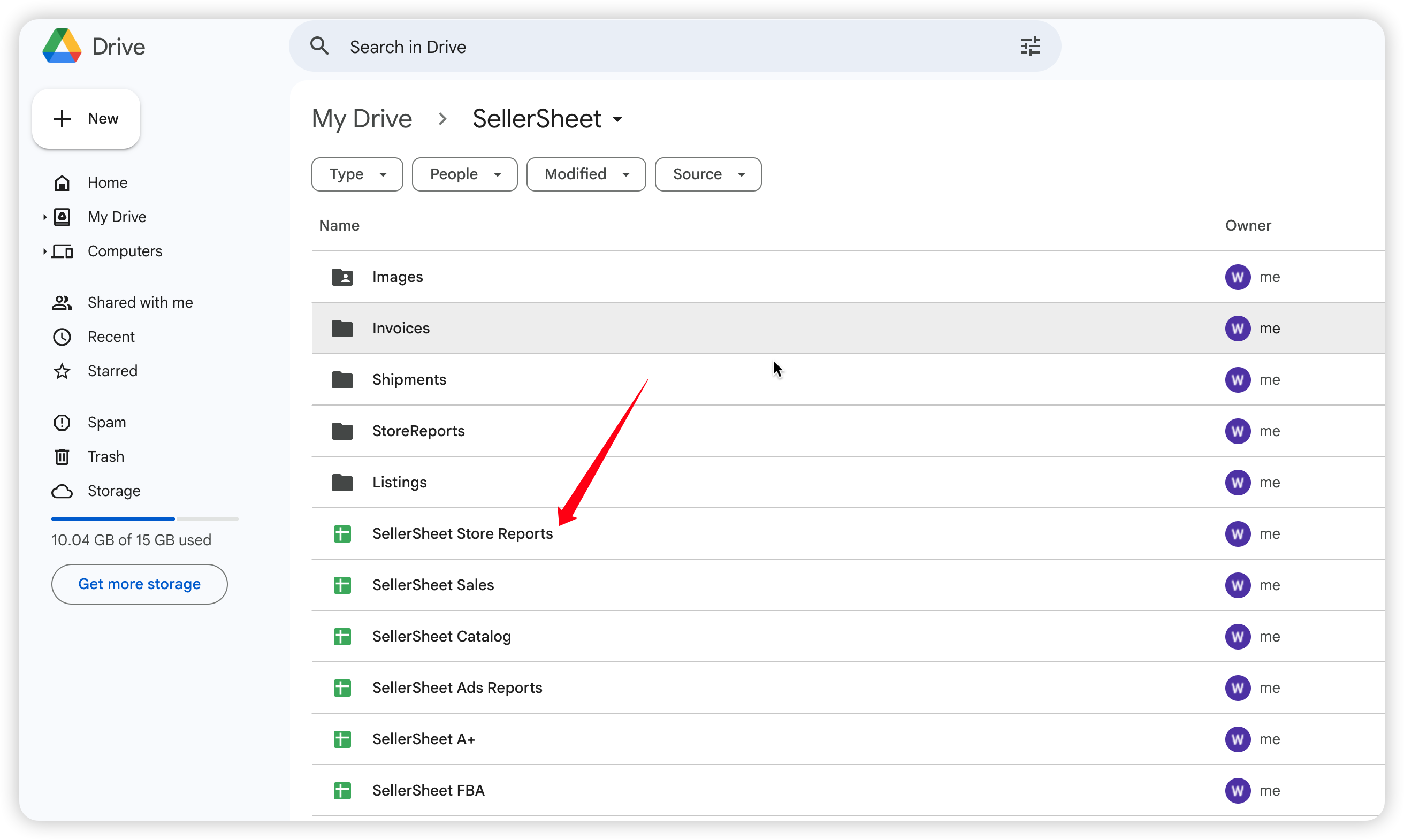This screenshot has width=1404, height=840.
Task: Click the Starred star icon
Action: 62,371
